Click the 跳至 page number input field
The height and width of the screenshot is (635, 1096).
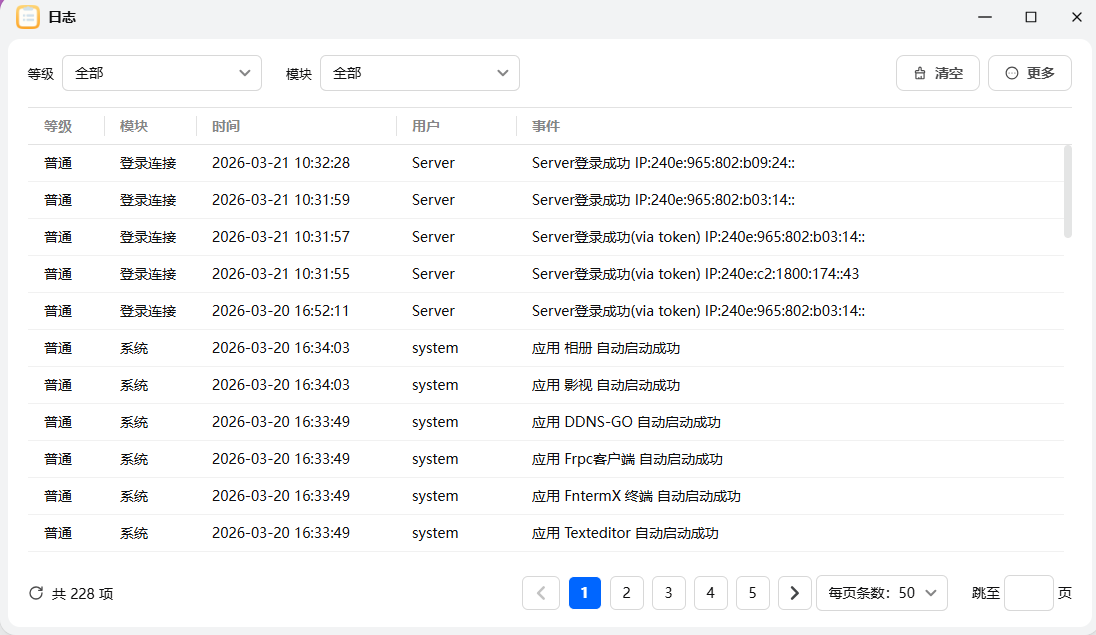(1028, 593)
